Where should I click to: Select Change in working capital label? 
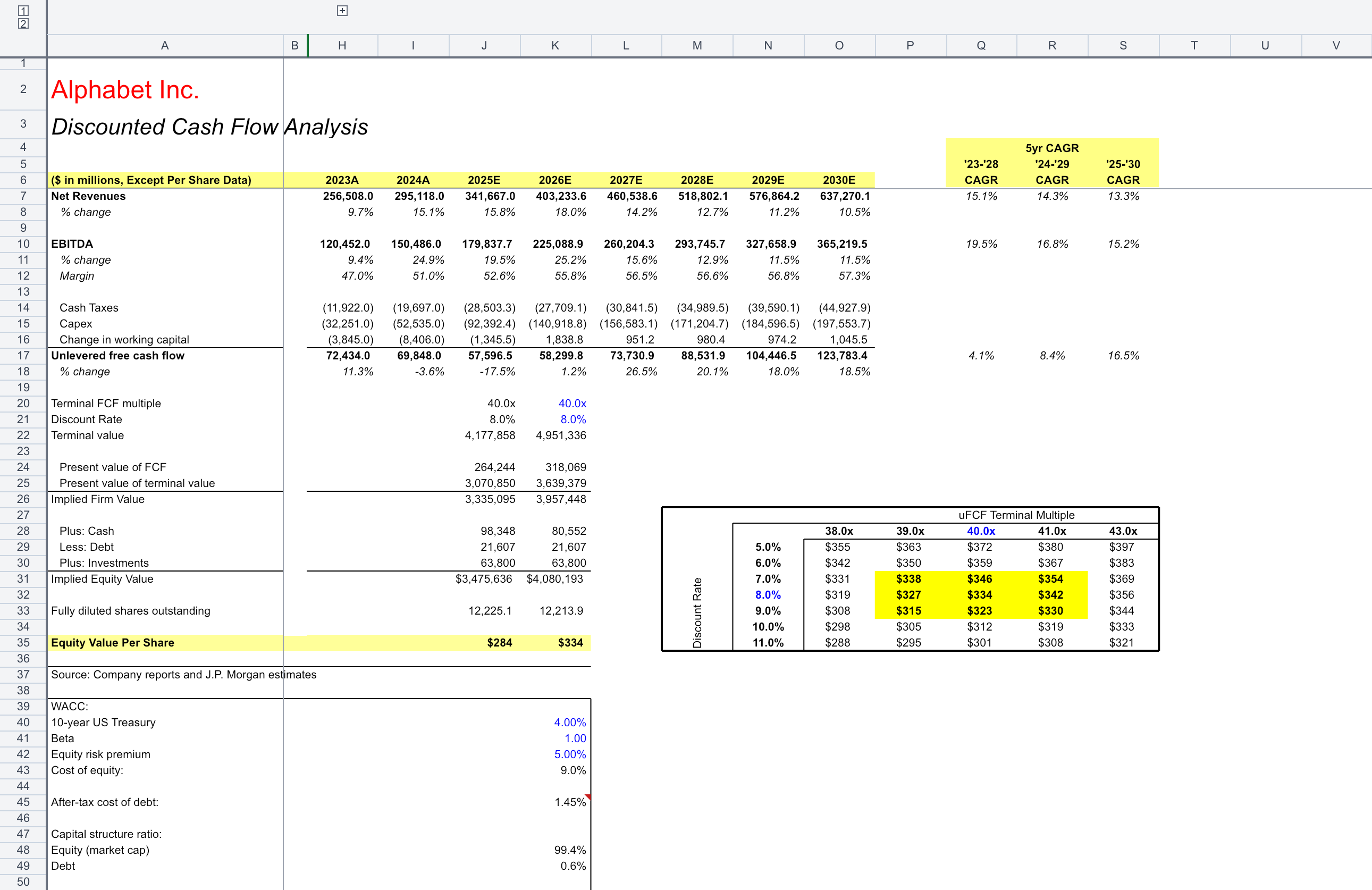[124, 340]
